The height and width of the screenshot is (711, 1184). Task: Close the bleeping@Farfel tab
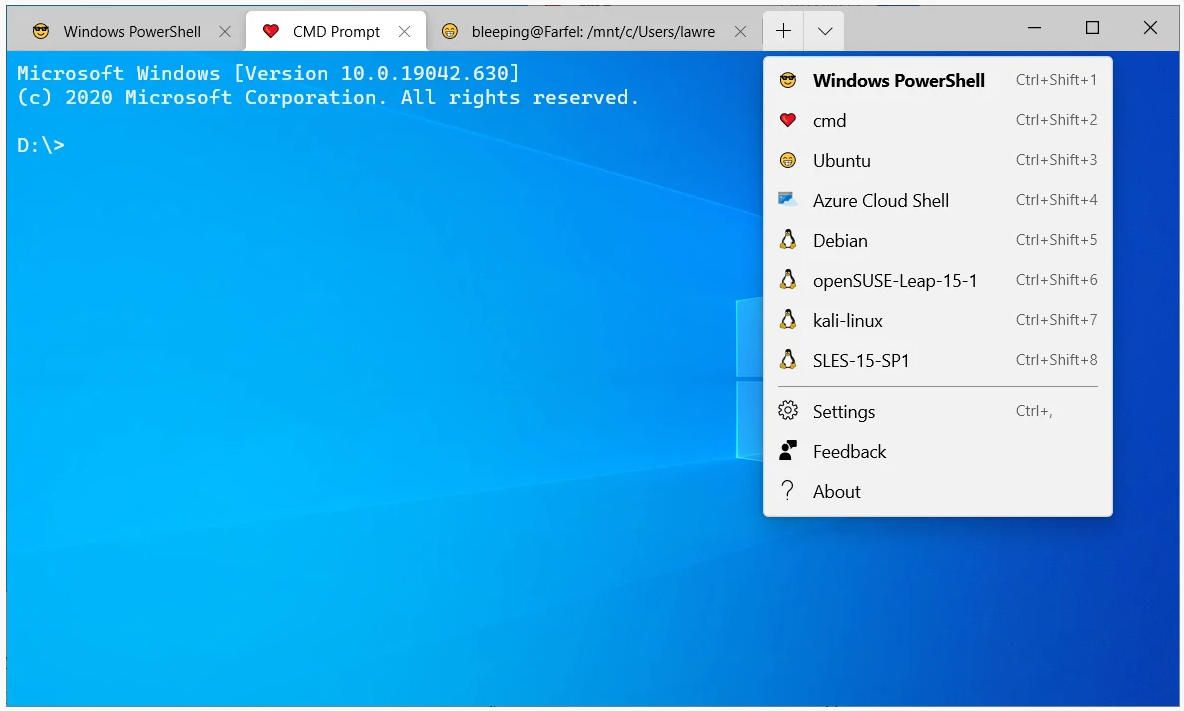pos(741,32)
